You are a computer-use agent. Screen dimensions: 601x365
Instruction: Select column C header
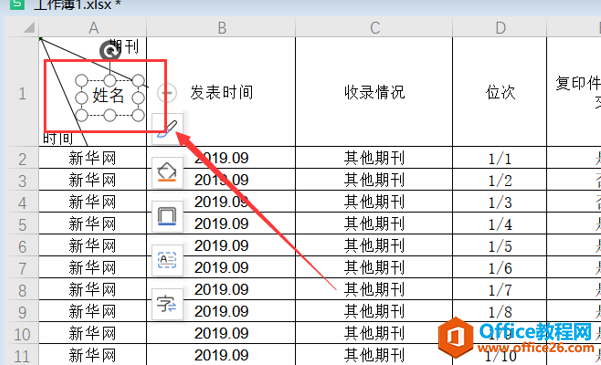[374, 28]
